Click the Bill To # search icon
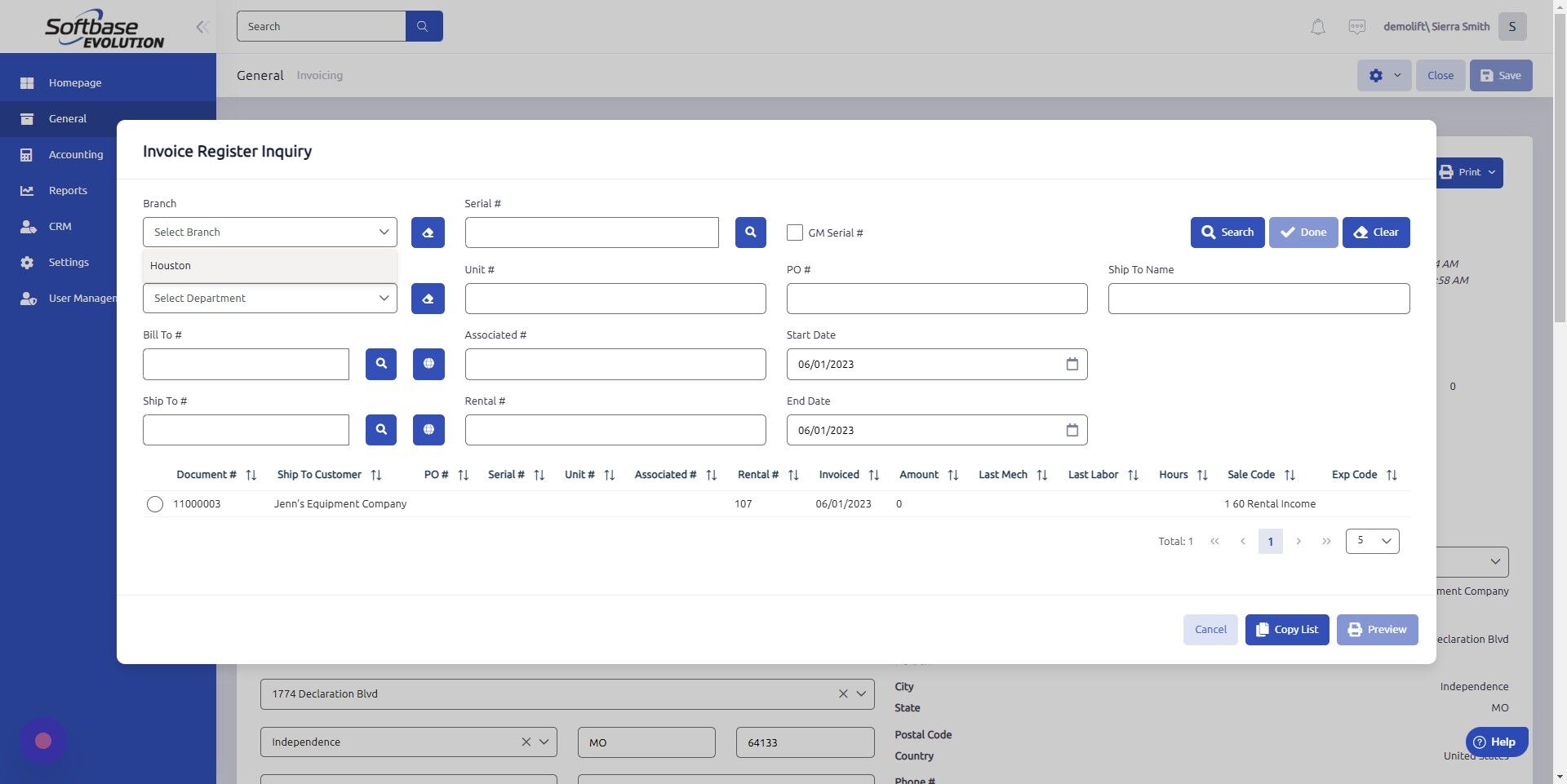The height and width of the screenshot is (784, 1567). (x=381, y=364)
